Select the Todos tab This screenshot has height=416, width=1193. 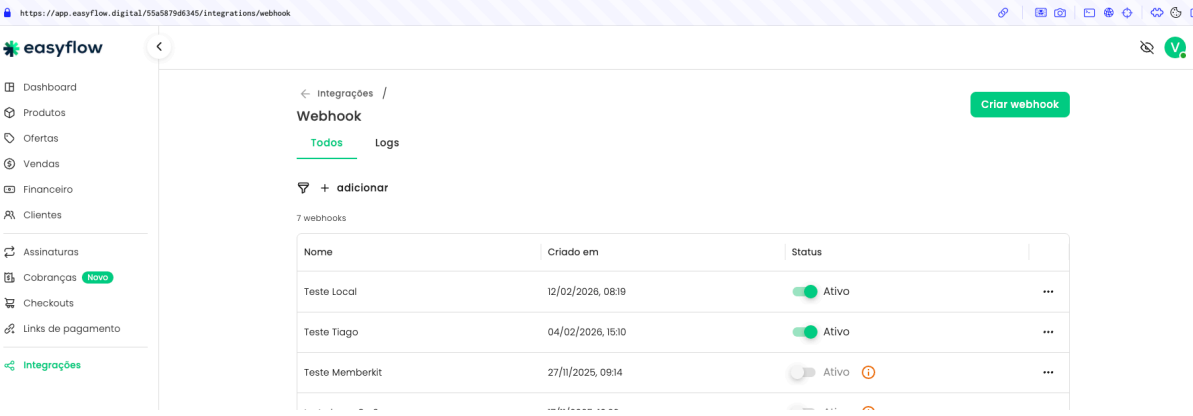coord(326,143)
